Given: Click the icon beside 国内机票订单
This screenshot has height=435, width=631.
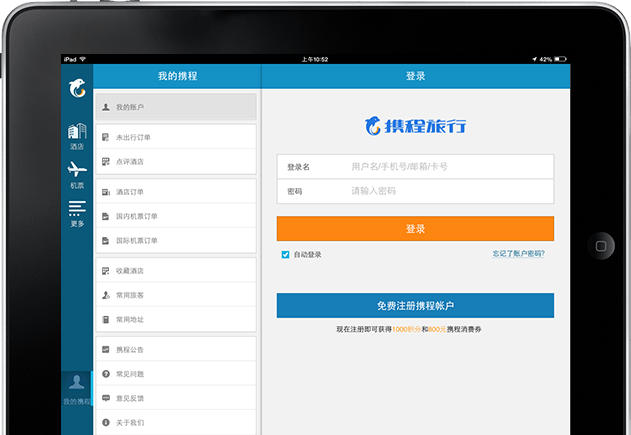Looking at the screenshot, I should coord(105,216).
